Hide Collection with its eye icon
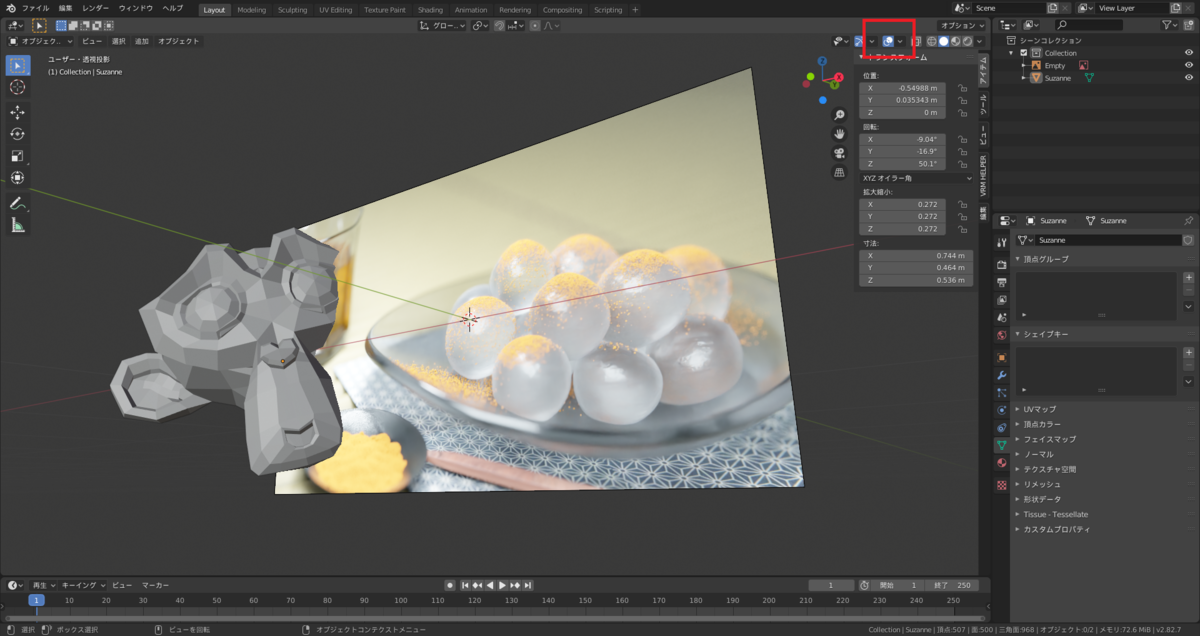 (1189, 53)
